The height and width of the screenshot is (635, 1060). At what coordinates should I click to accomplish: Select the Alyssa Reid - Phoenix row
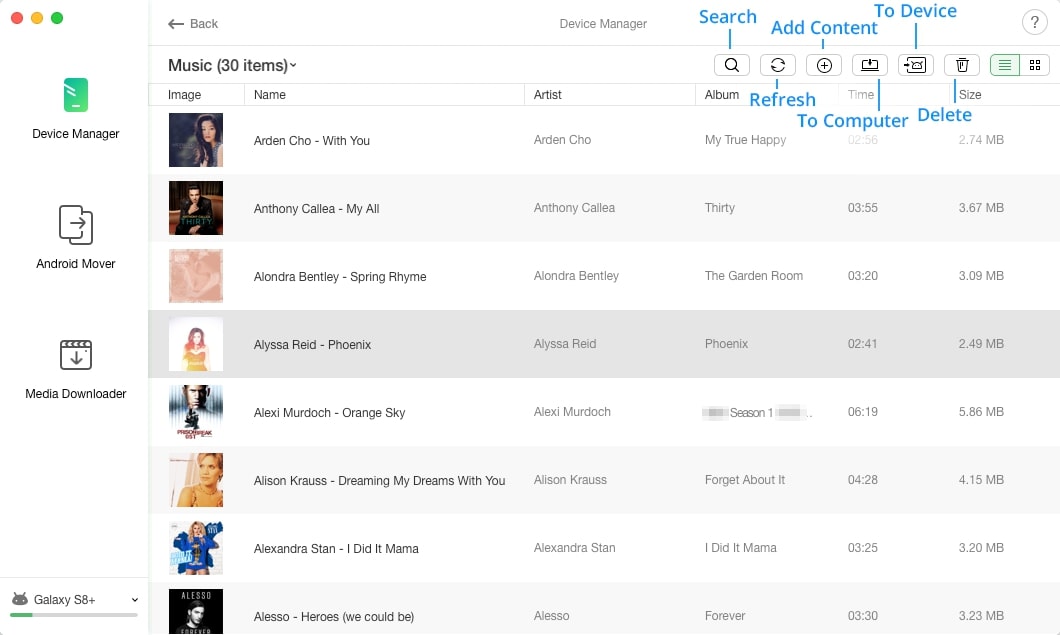pos(604,344)
